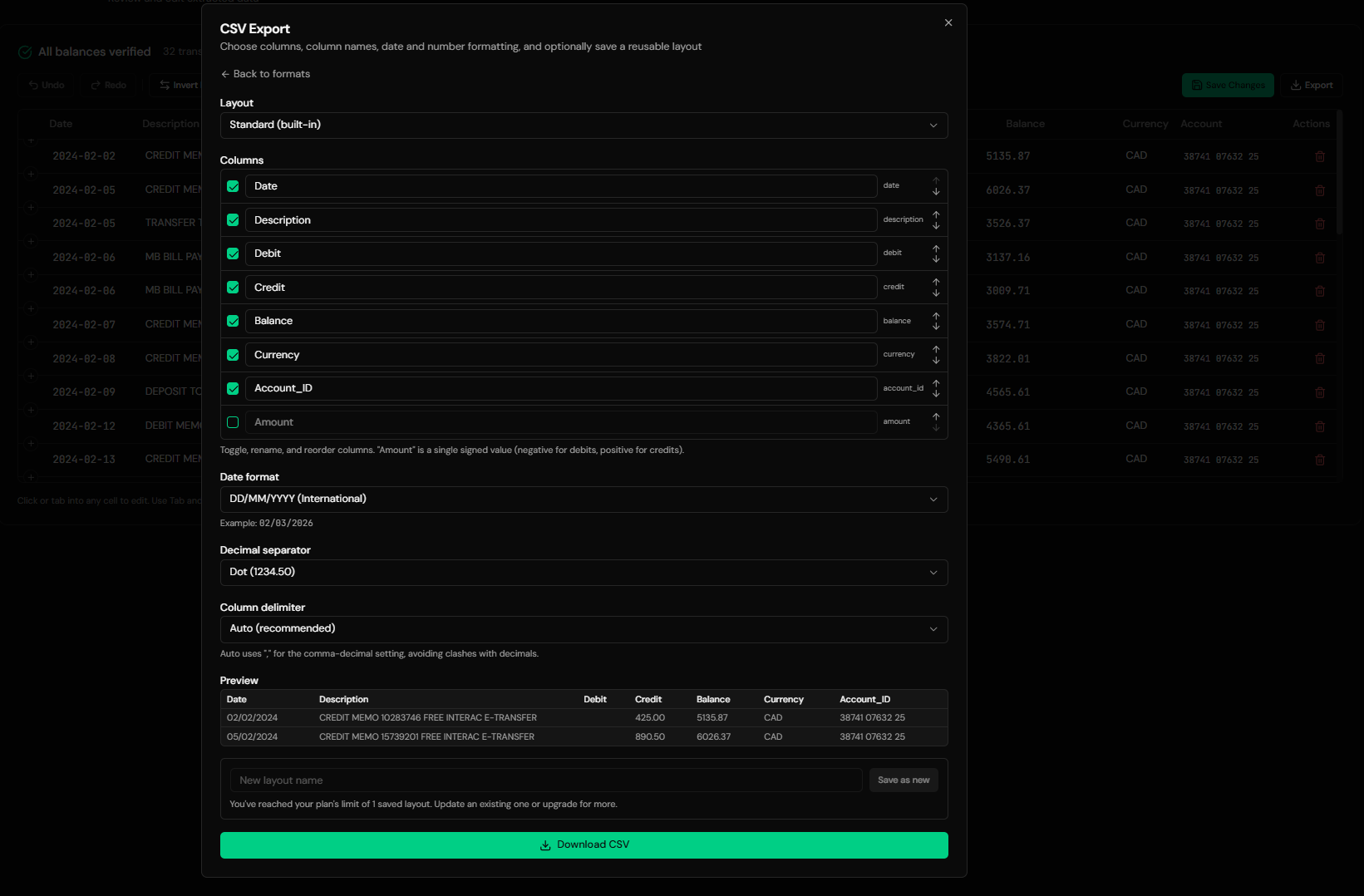1364x896 pixels.
Task: Move the Account_ID column up
Action: click(x=936, y=383)
